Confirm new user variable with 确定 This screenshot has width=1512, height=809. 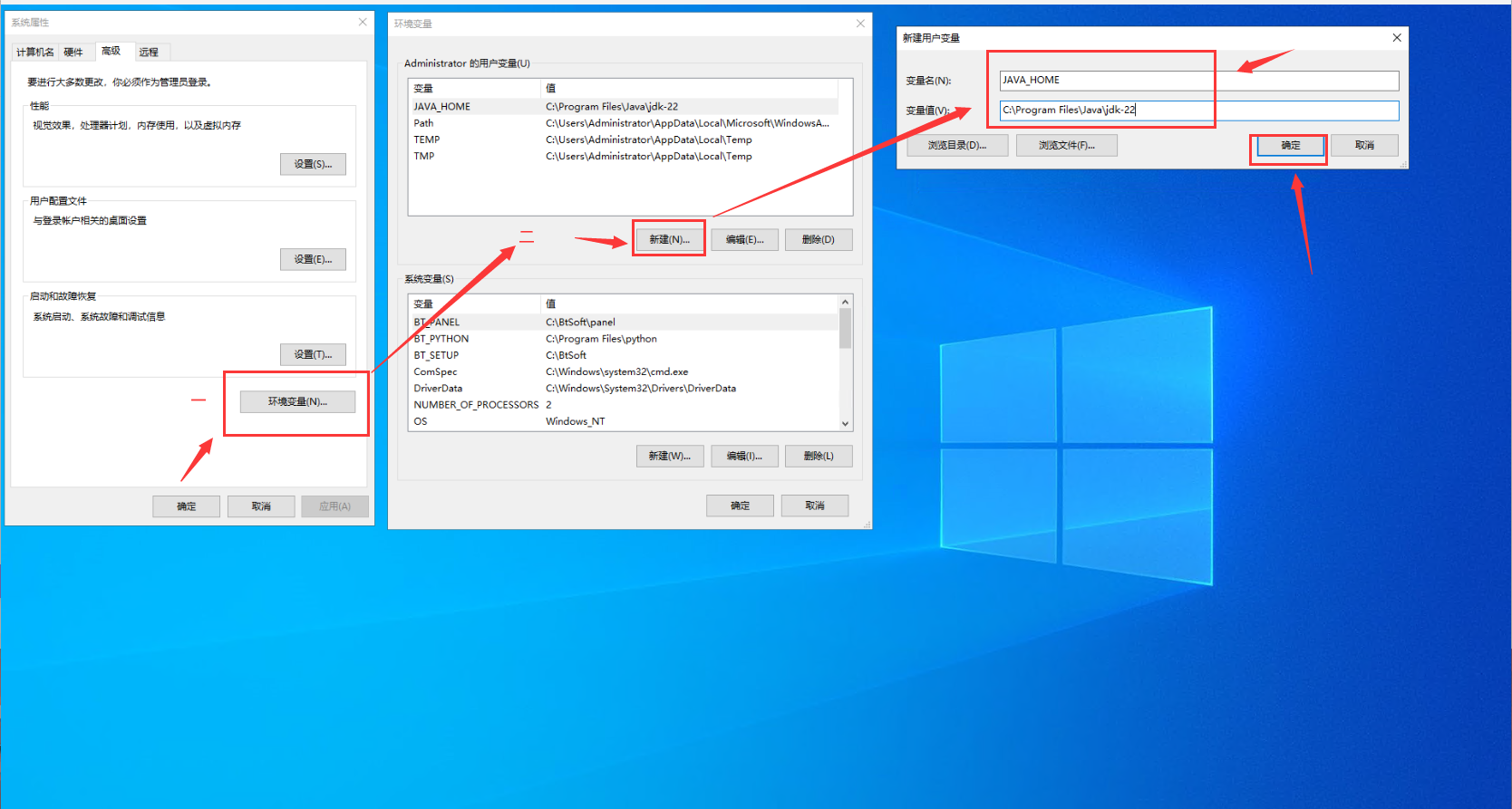1290,145
